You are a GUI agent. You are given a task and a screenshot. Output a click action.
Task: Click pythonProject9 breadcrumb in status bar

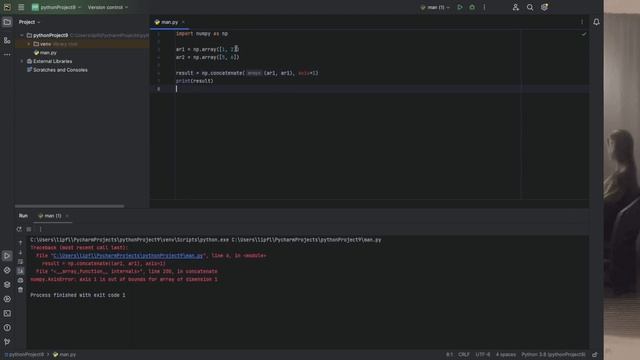tap(24, 355)
